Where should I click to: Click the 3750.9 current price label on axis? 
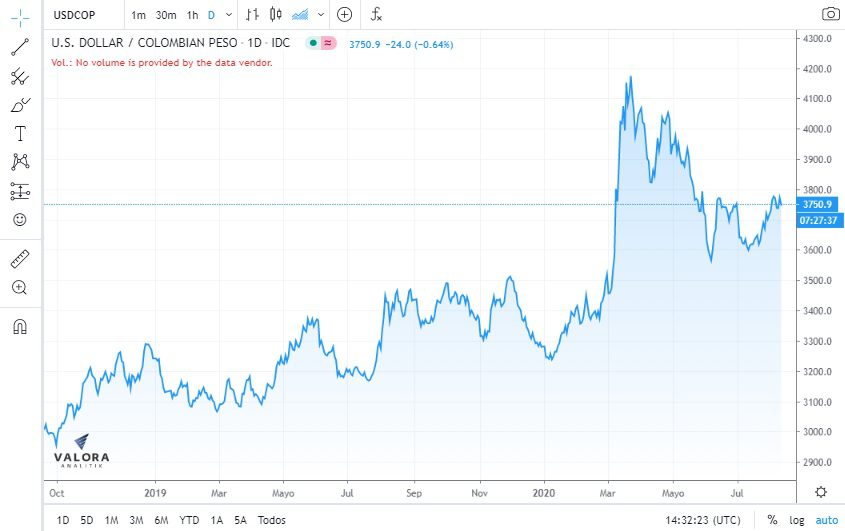818,204
